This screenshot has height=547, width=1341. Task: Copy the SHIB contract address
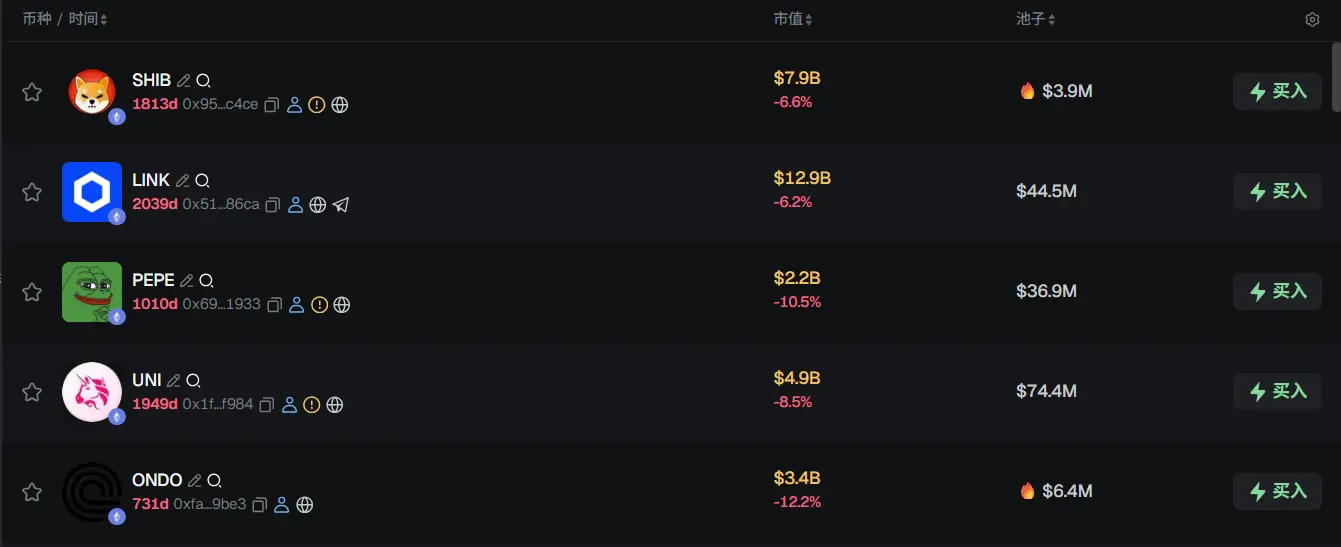(x=271, y=105)
